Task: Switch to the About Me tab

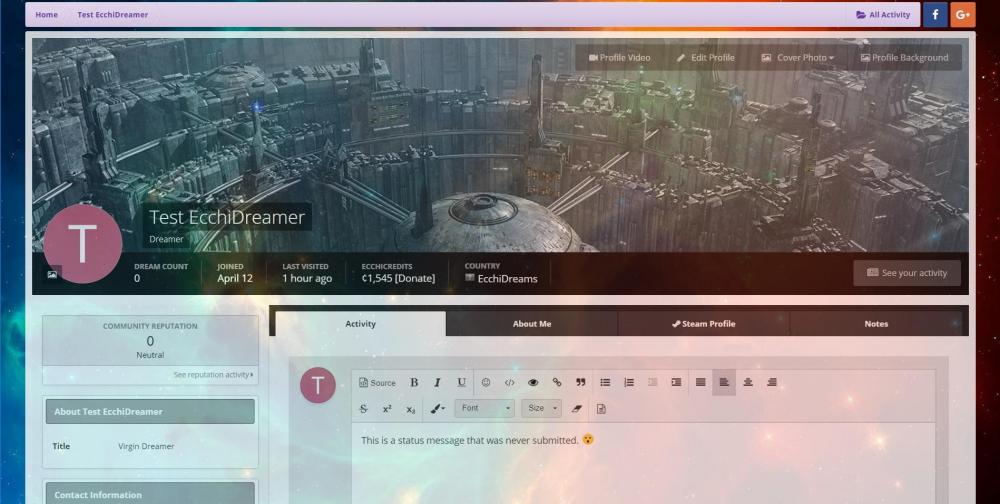Action: [532, 323]
